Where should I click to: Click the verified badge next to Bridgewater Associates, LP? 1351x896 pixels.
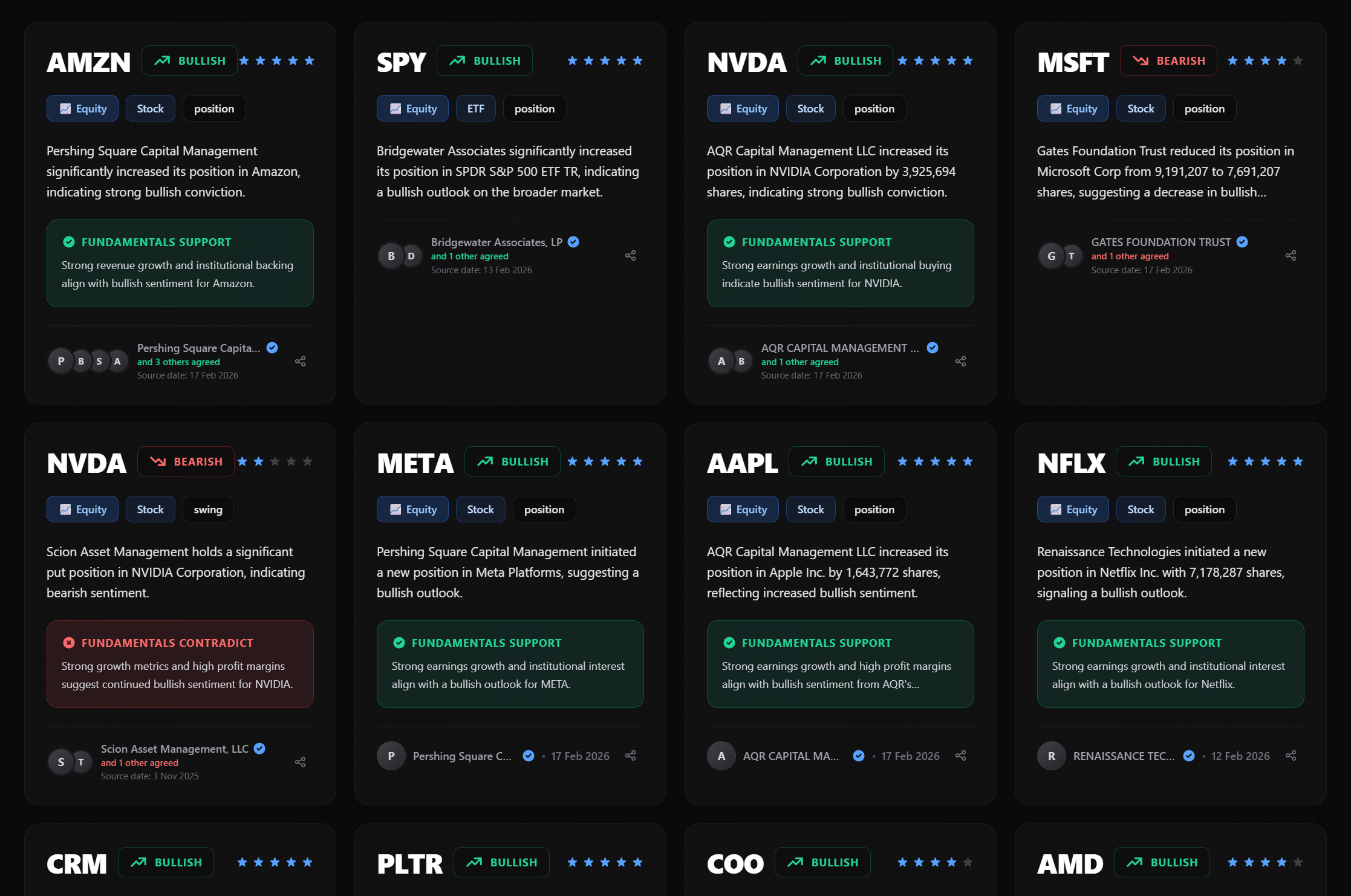(573, 242)
